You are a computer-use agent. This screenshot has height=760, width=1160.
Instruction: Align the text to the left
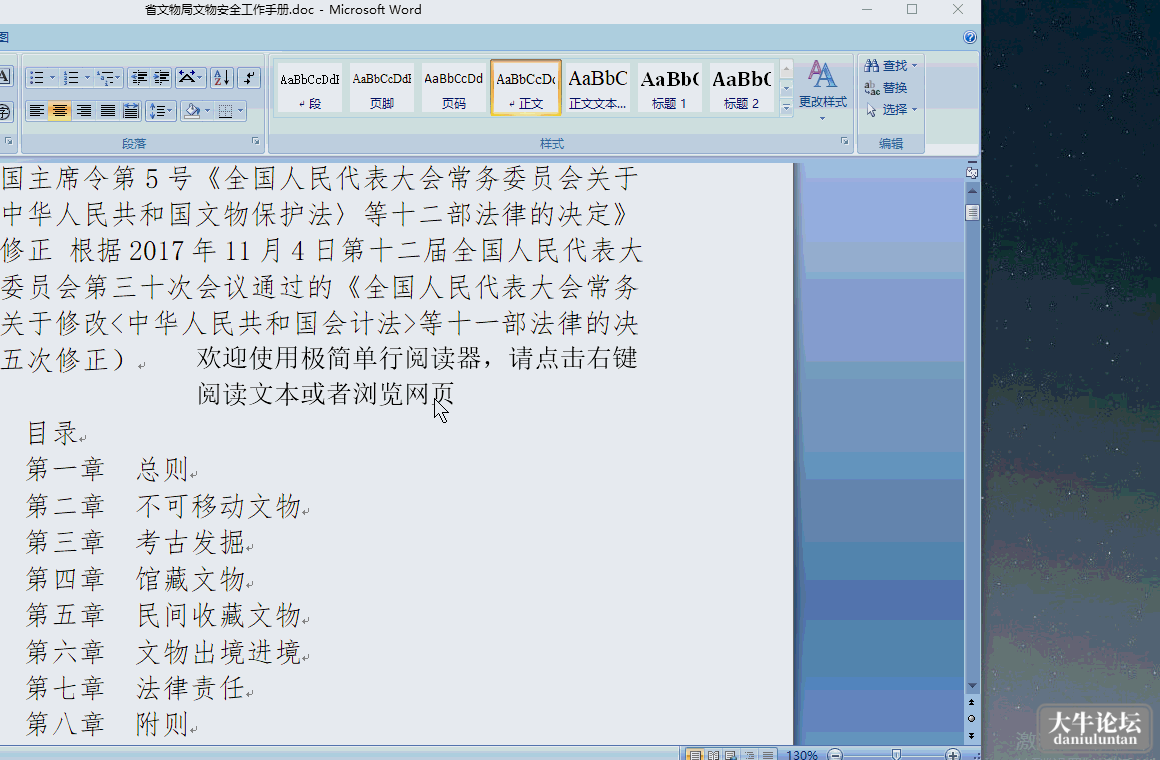[36, 111]
